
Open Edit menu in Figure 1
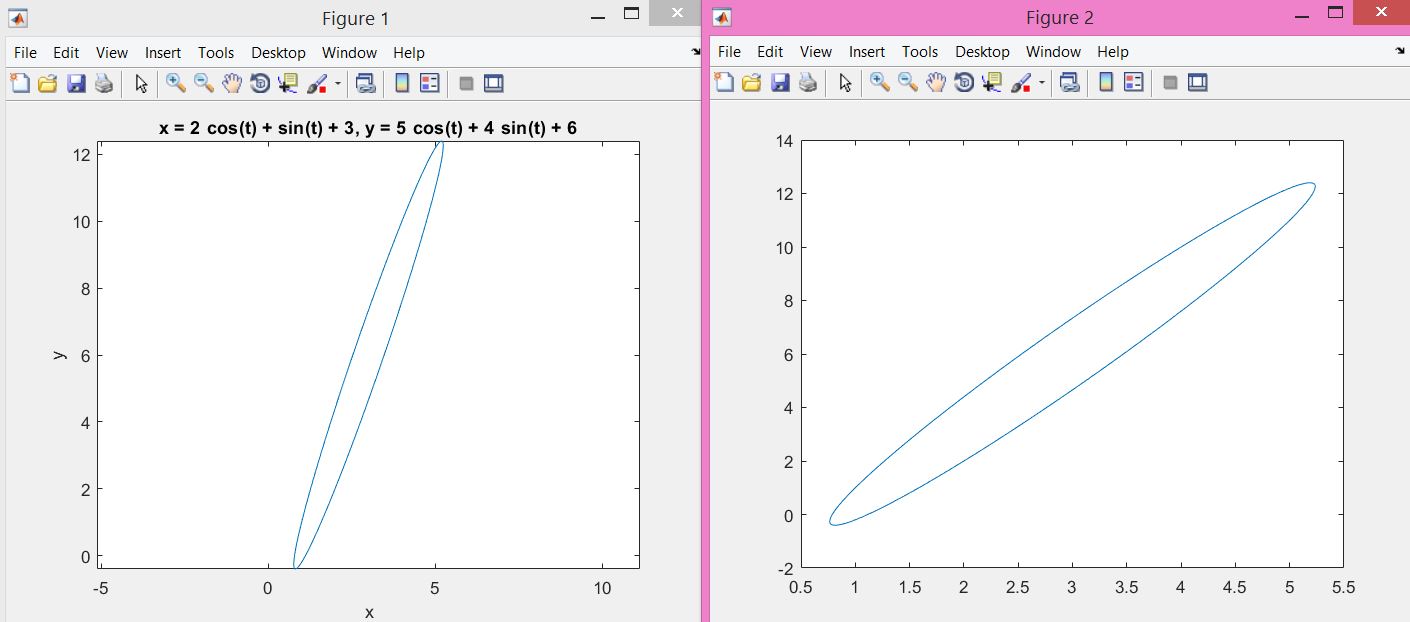click(66, 52)
